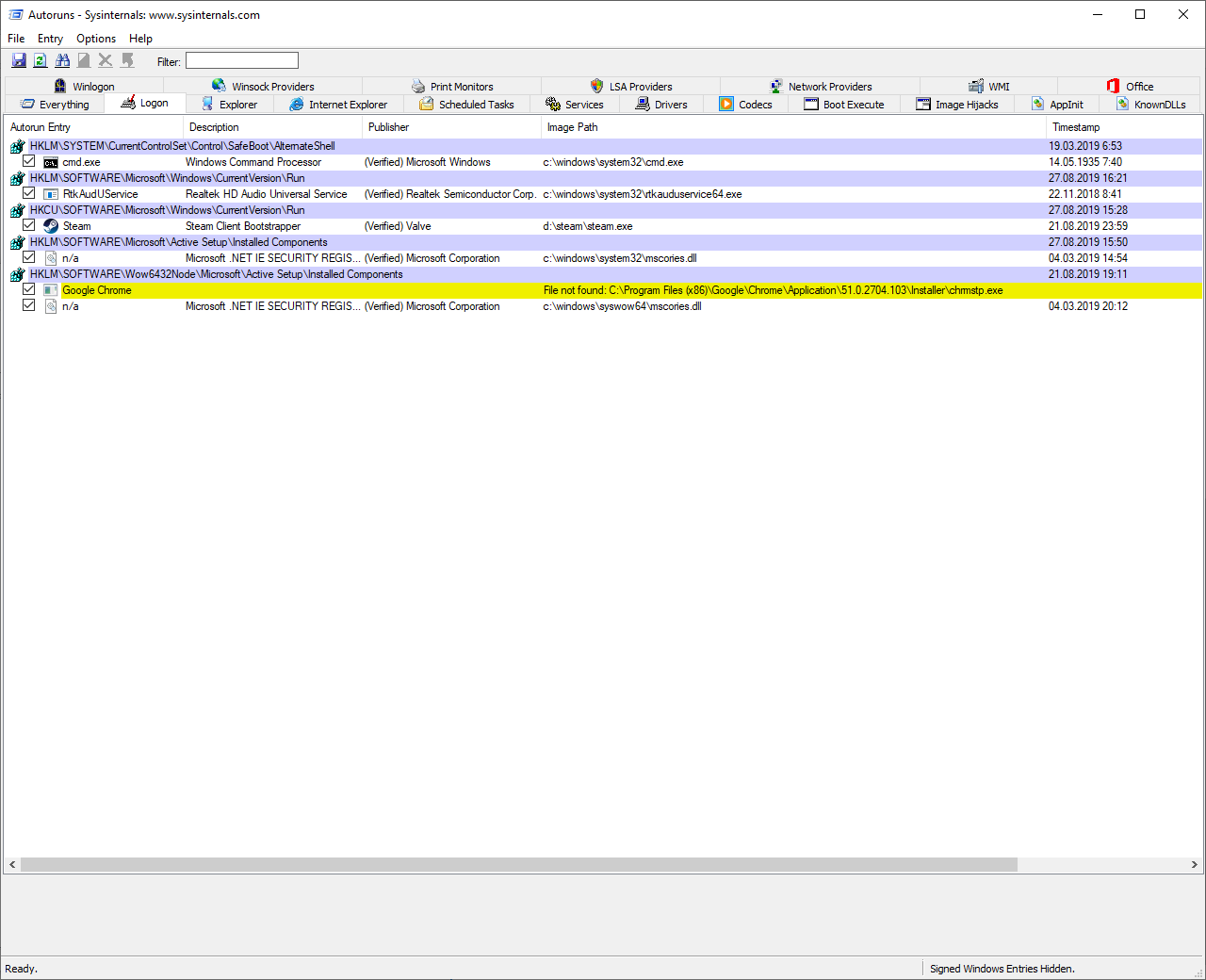This screenshot has height=980, width=1206.
Task: Click the Save toolbar icon
Action: point(19,60)
